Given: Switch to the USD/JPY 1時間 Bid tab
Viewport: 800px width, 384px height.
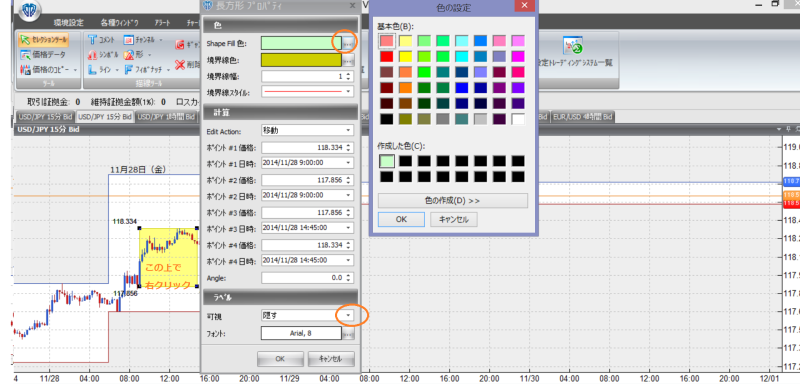Looking at the screenshot, I should pos(166,117).
